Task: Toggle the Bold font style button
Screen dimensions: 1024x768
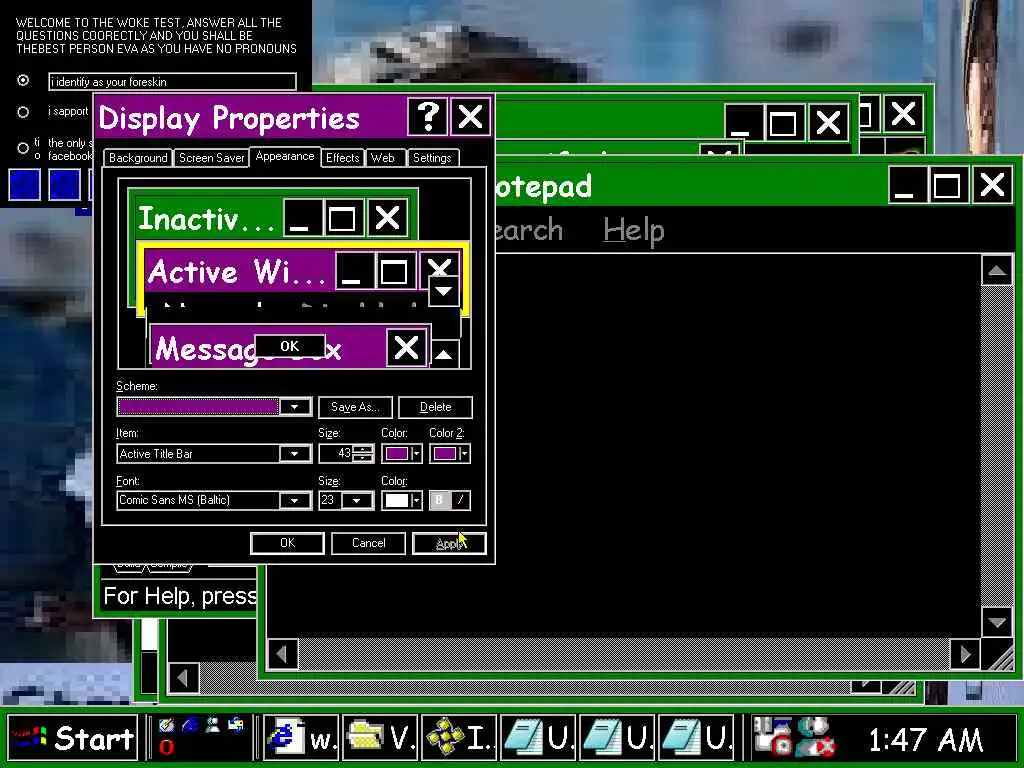Action: point(440,500)
